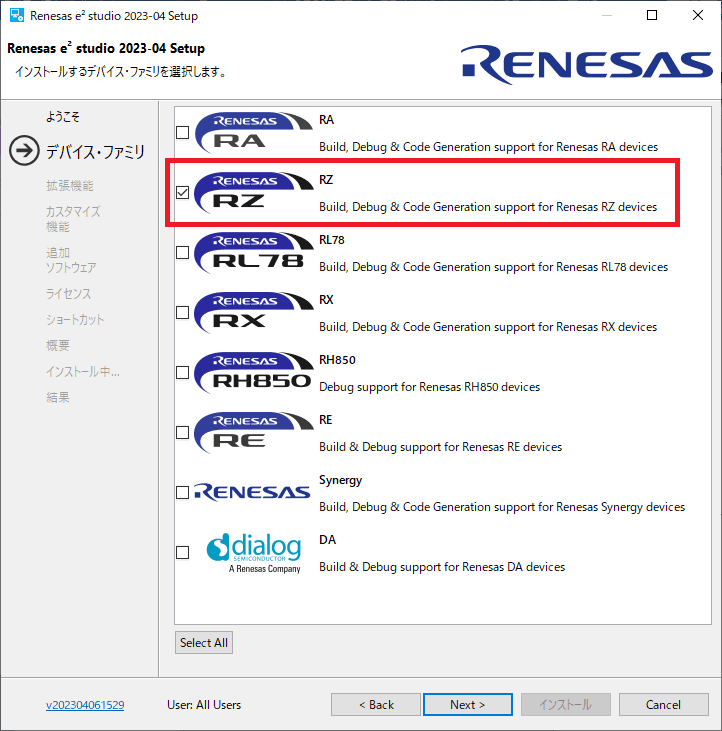
Task: Select the ライセンス step in sidebar
Action: click(69, 294)
